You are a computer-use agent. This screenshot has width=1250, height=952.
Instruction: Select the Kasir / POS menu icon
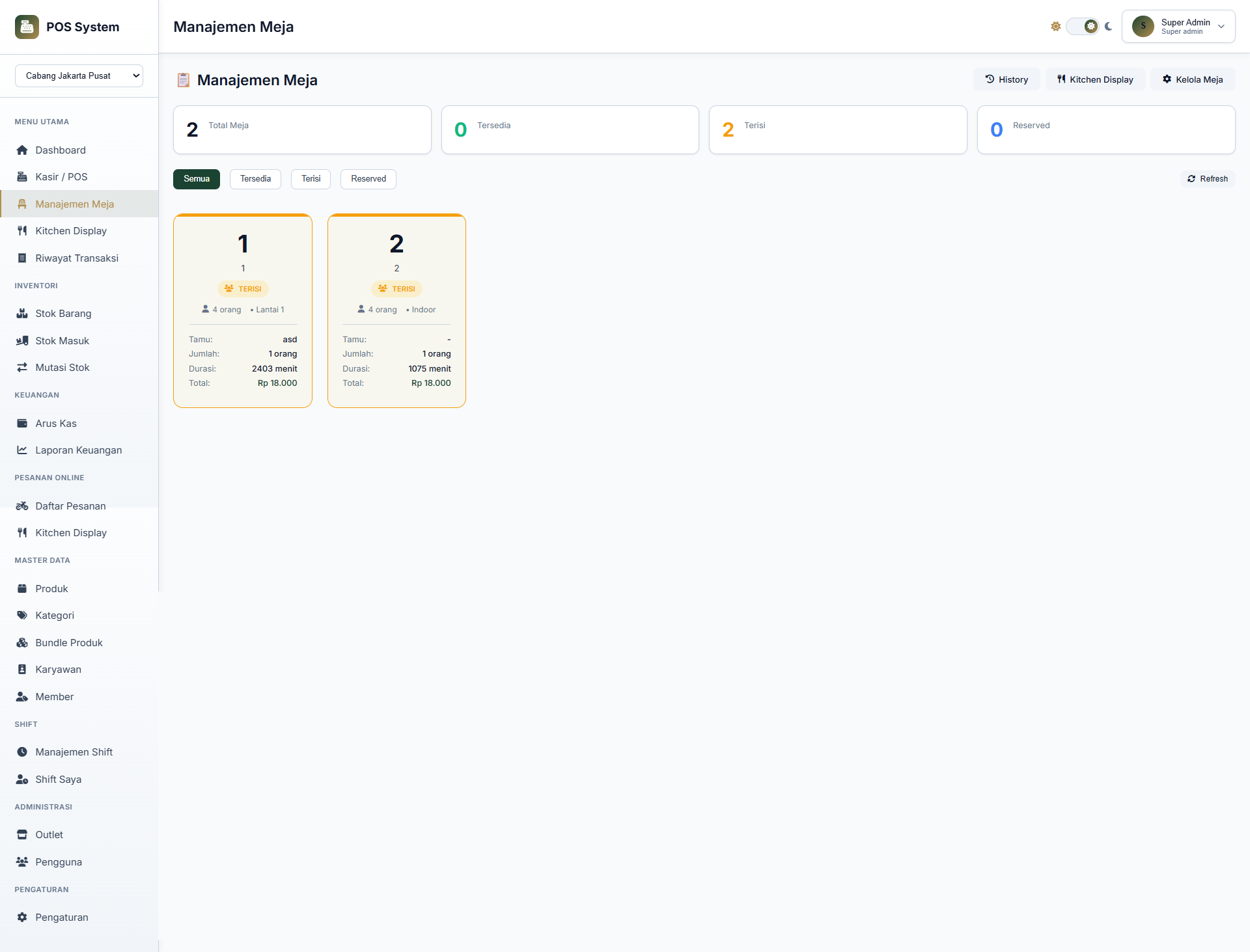pos(21,176)
